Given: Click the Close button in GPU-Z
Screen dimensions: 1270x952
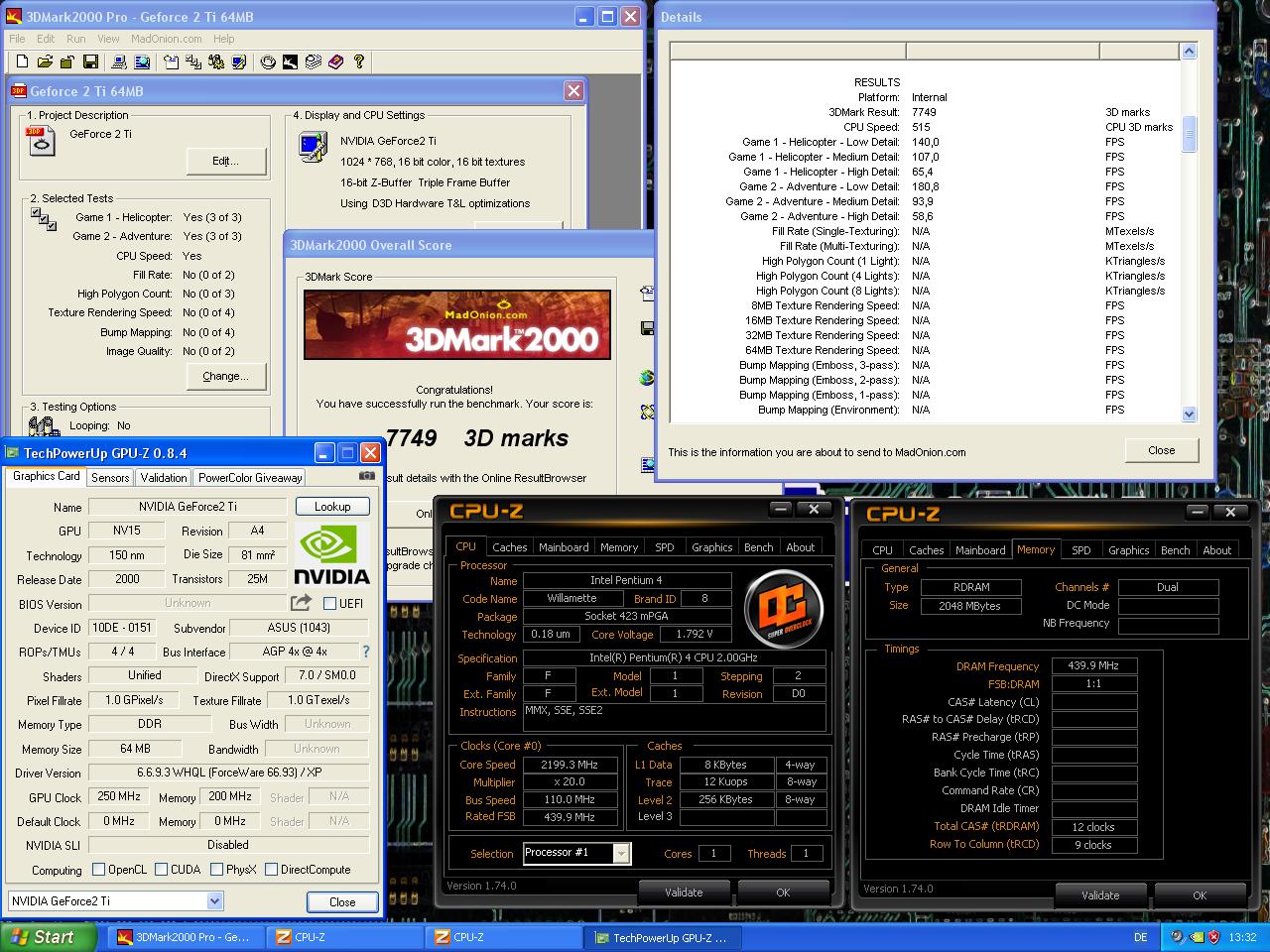Looking at the screenshot, I should pos(342,901).
